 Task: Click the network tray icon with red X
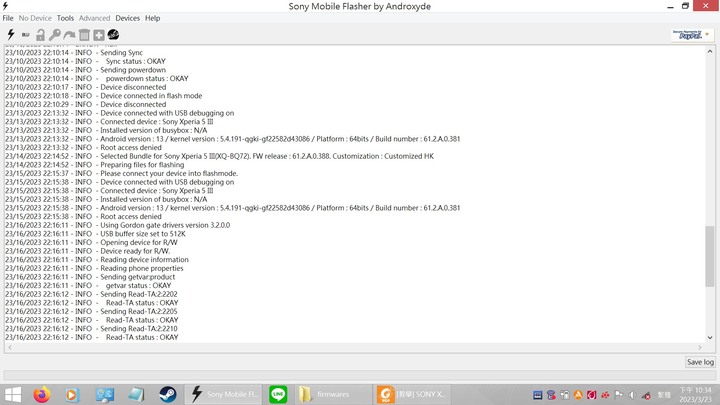tap(647, 395)
